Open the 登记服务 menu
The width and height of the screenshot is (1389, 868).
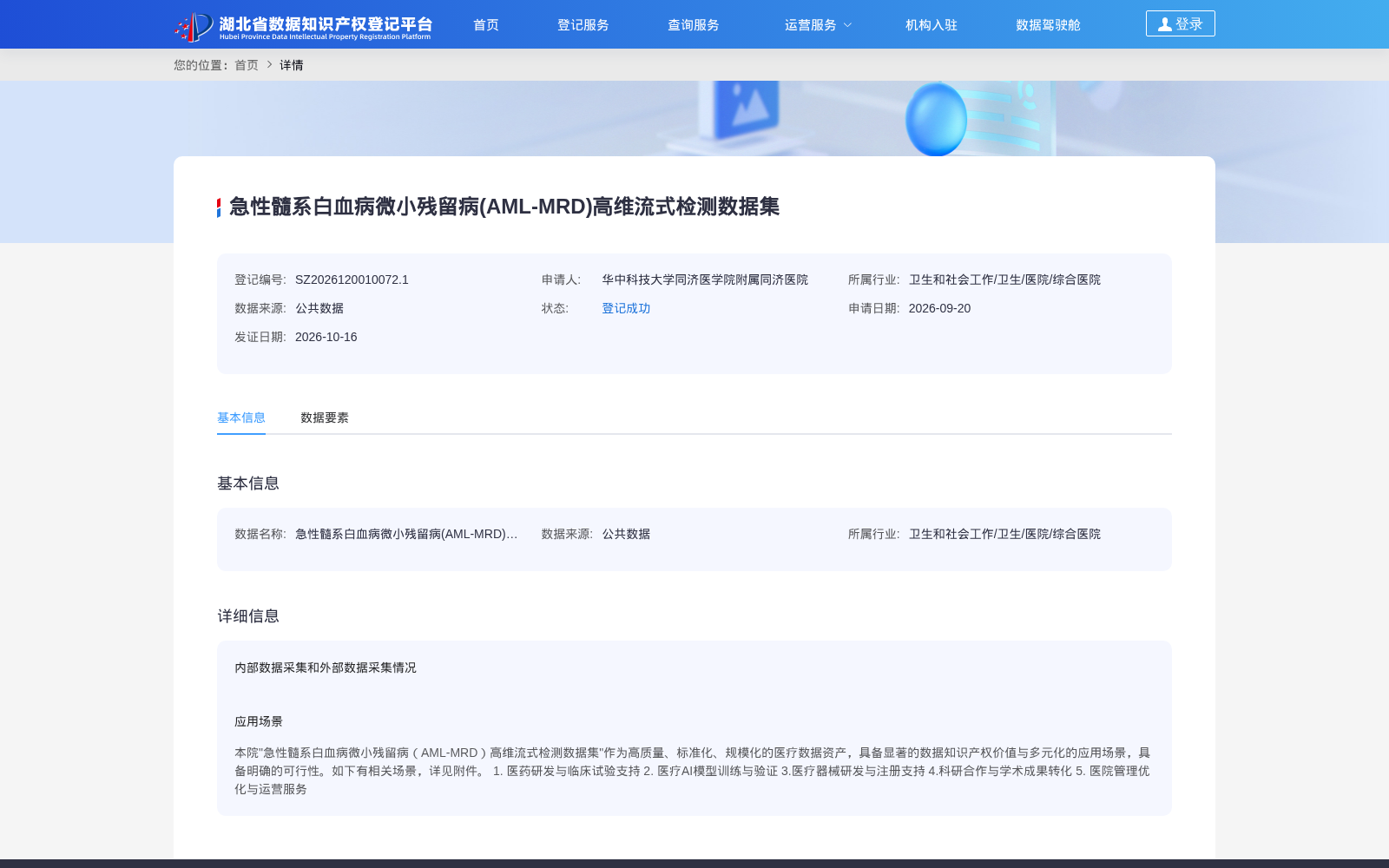point(583,25)
